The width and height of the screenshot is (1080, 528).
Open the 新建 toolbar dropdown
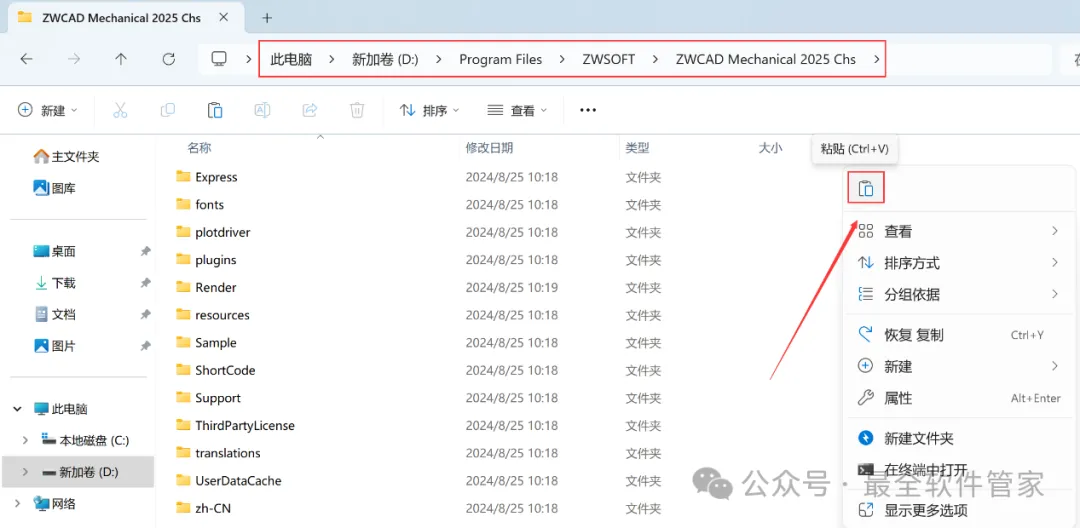click(x=48, y=110)
